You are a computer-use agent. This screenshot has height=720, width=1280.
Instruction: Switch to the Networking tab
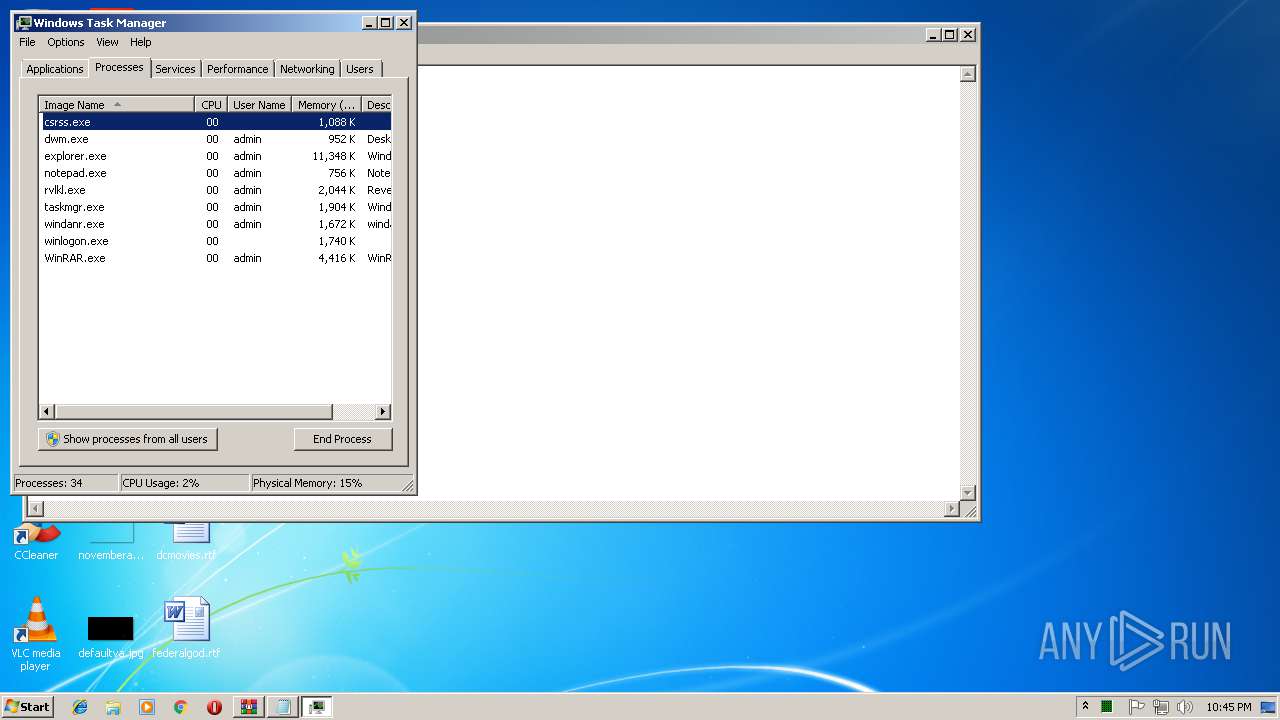pos(307,69)
